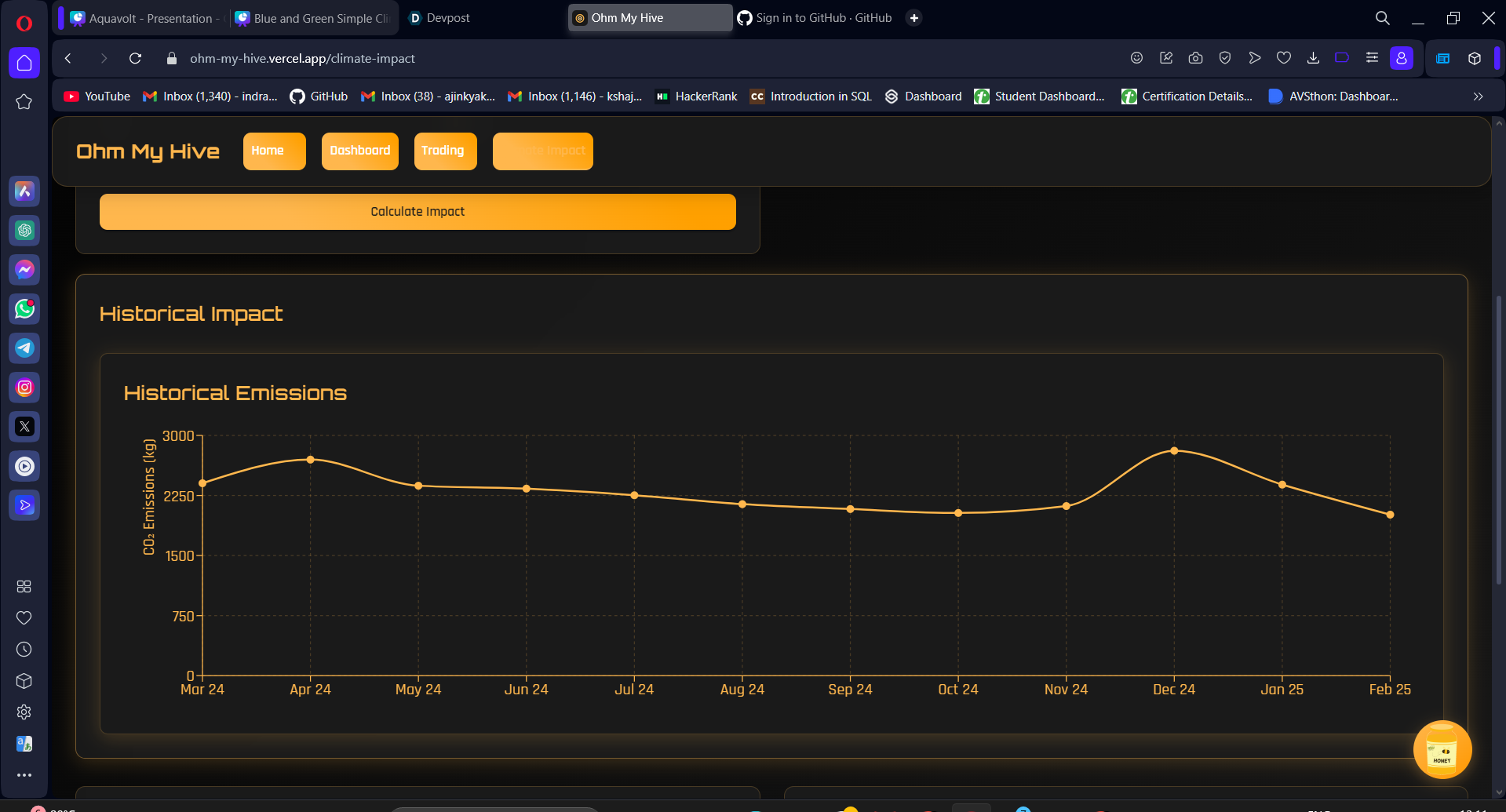
Task: Open Instagram sidebar panel
Action: click(24, 388)
